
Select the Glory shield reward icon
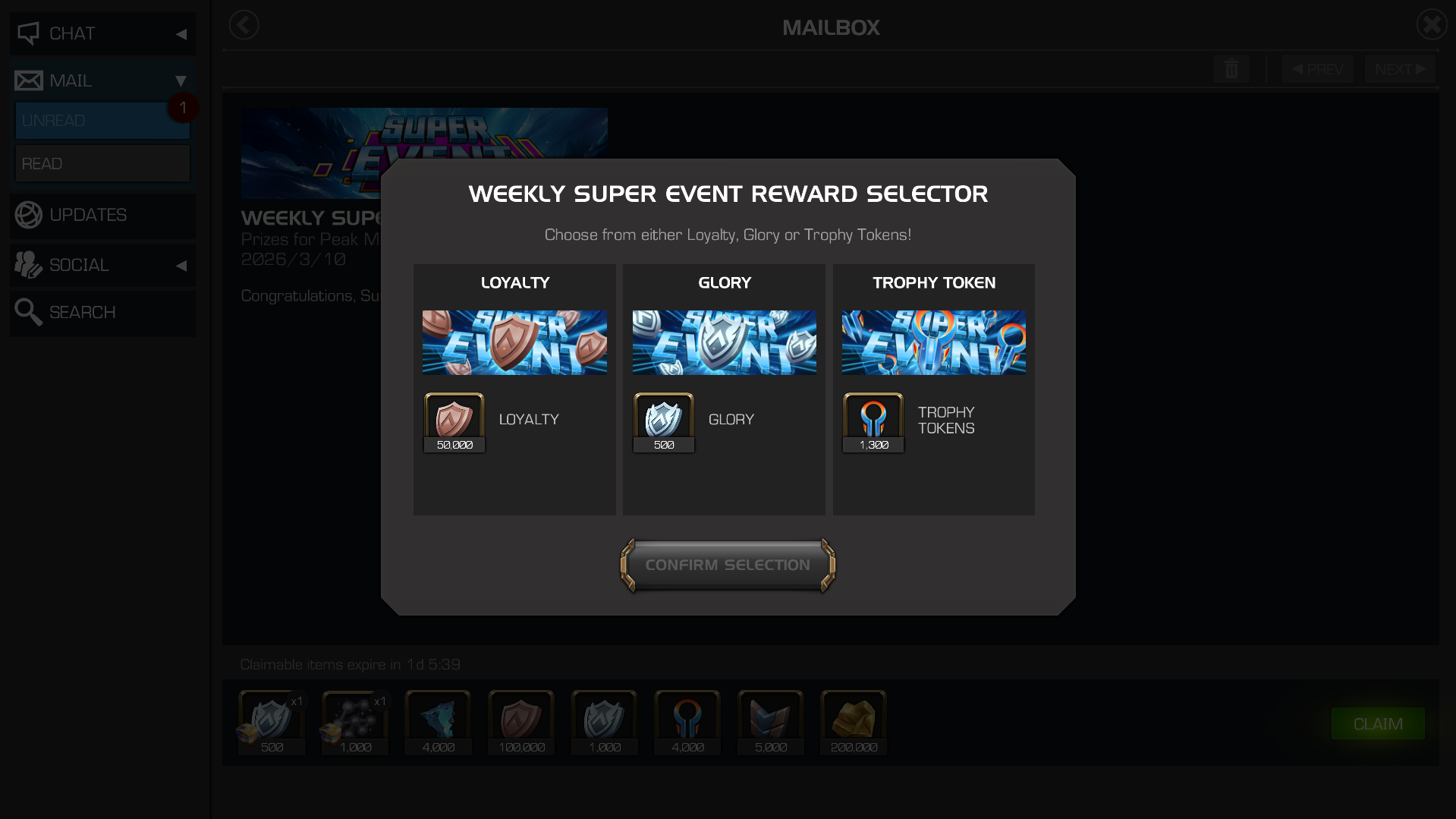point(664,422)
